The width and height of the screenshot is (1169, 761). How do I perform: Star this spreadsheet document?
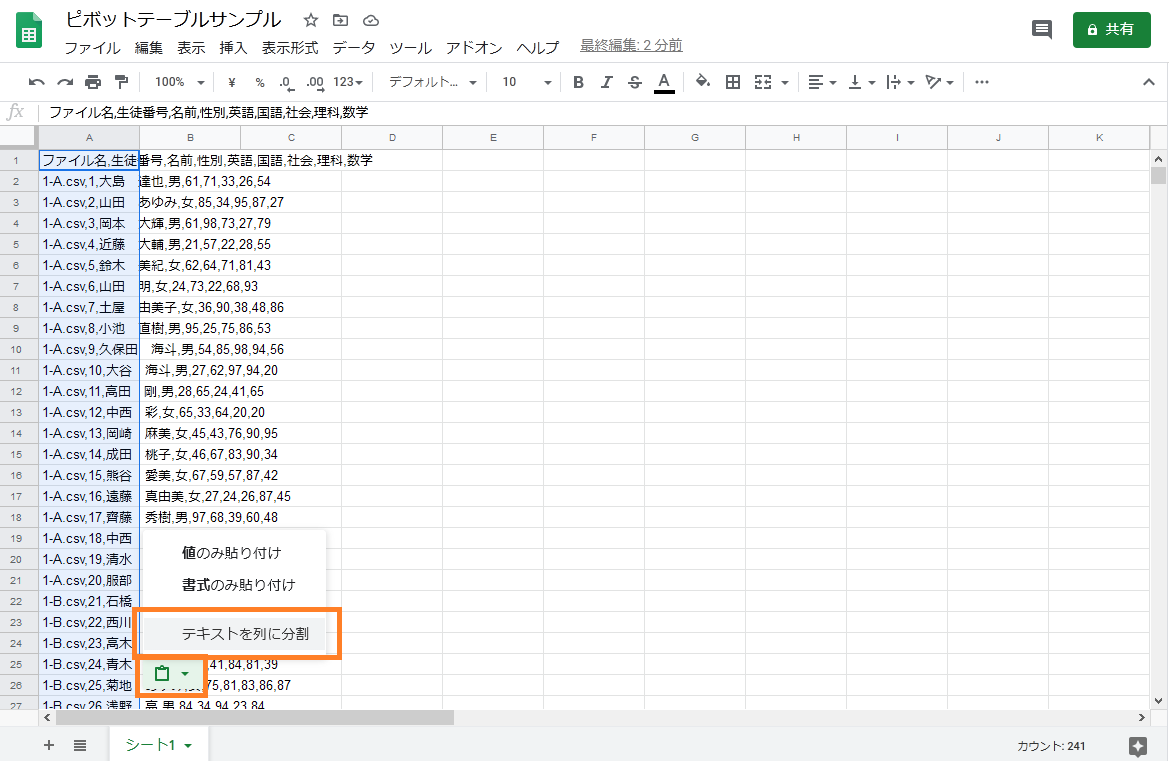(311, 20)
